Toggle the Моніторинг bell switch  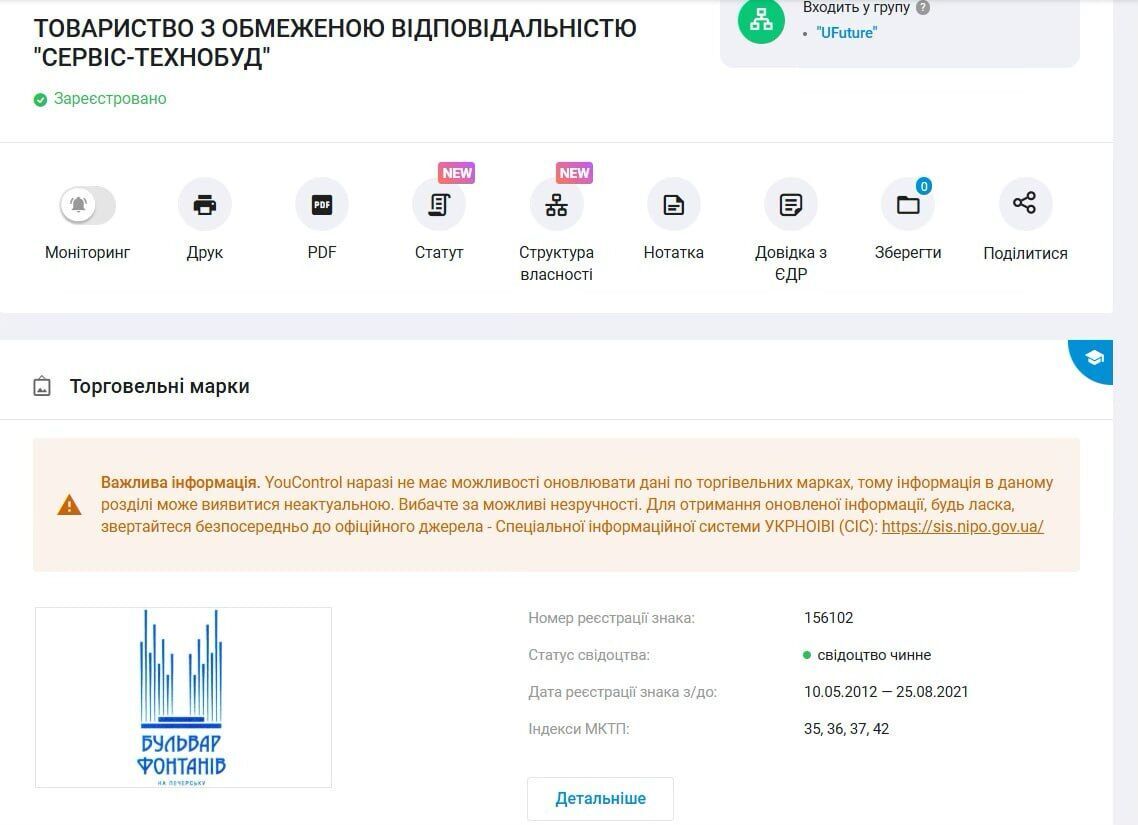88,205
